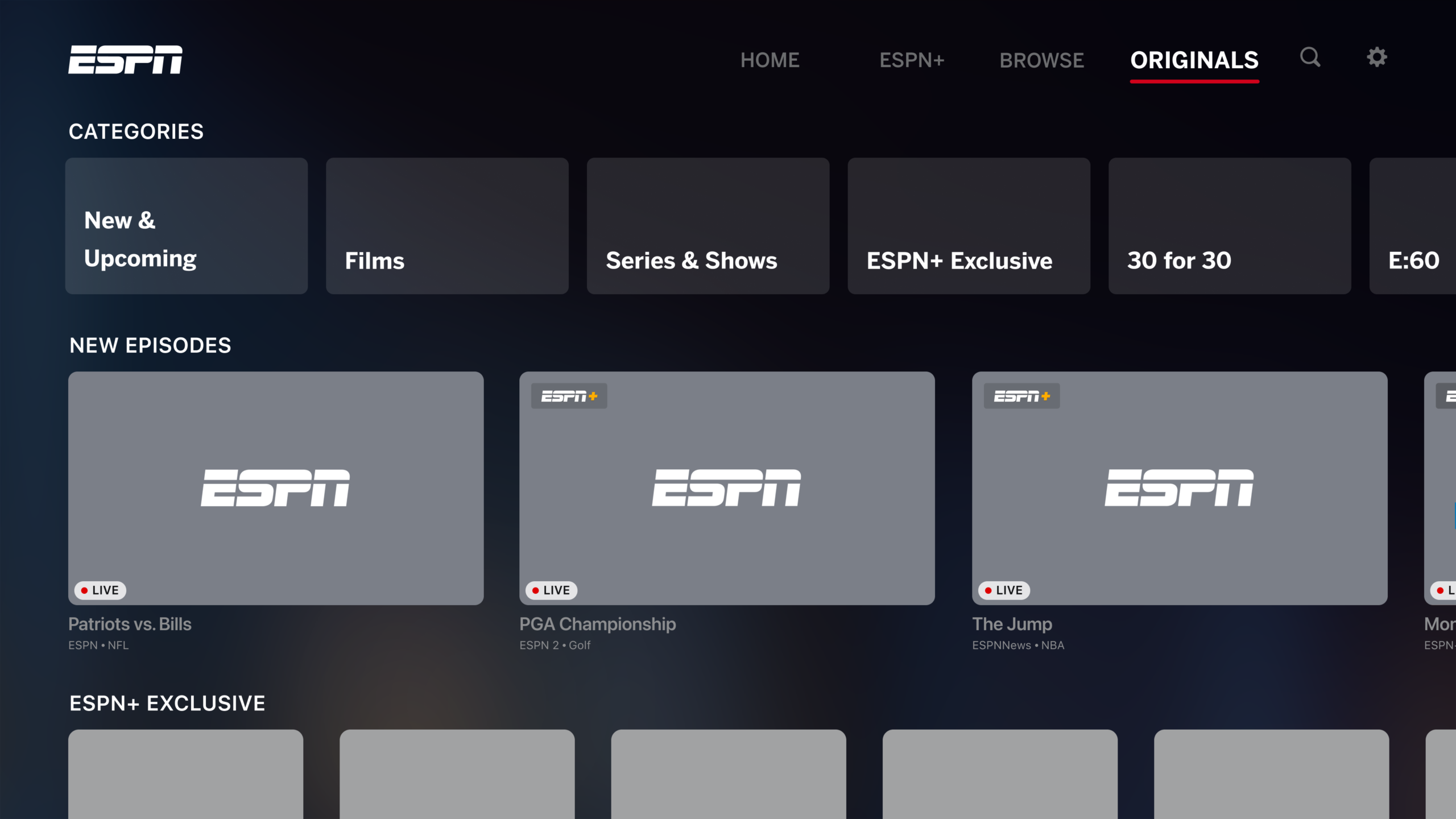Open second ESPN+ Exclusive placeholder card
The height and width of the screenshot is (819, 1456).
[457, 774]
